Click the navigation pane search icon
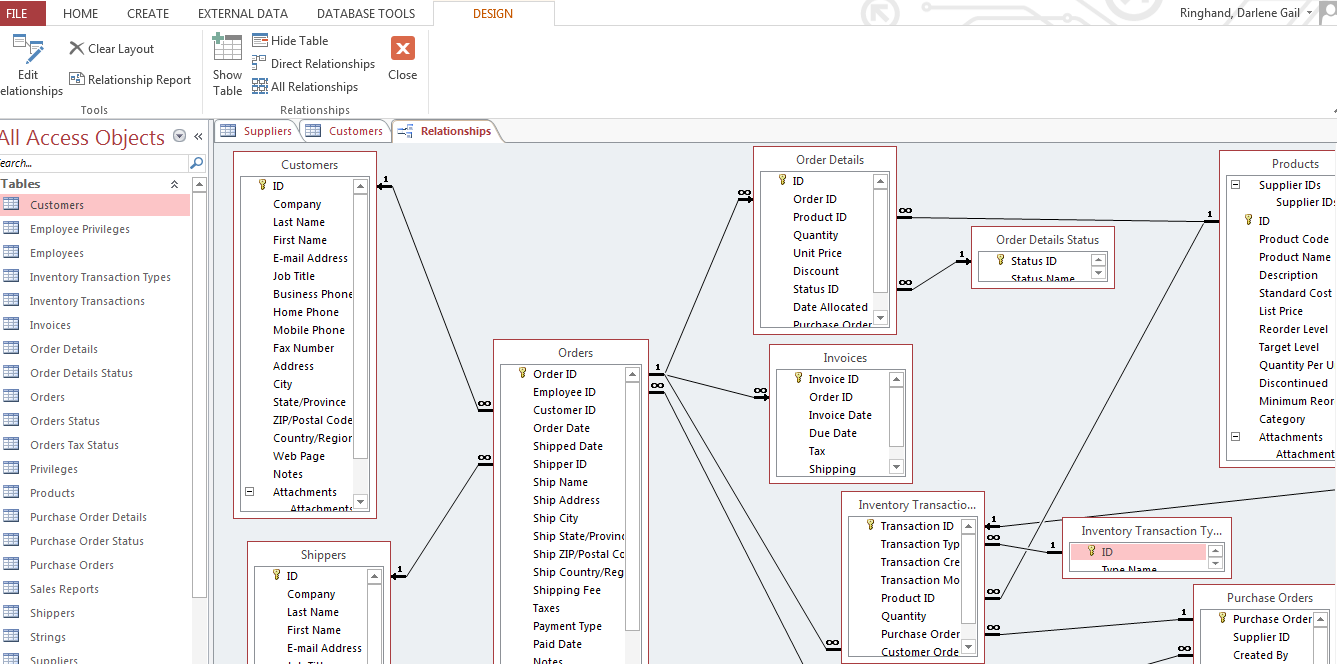 197,163
